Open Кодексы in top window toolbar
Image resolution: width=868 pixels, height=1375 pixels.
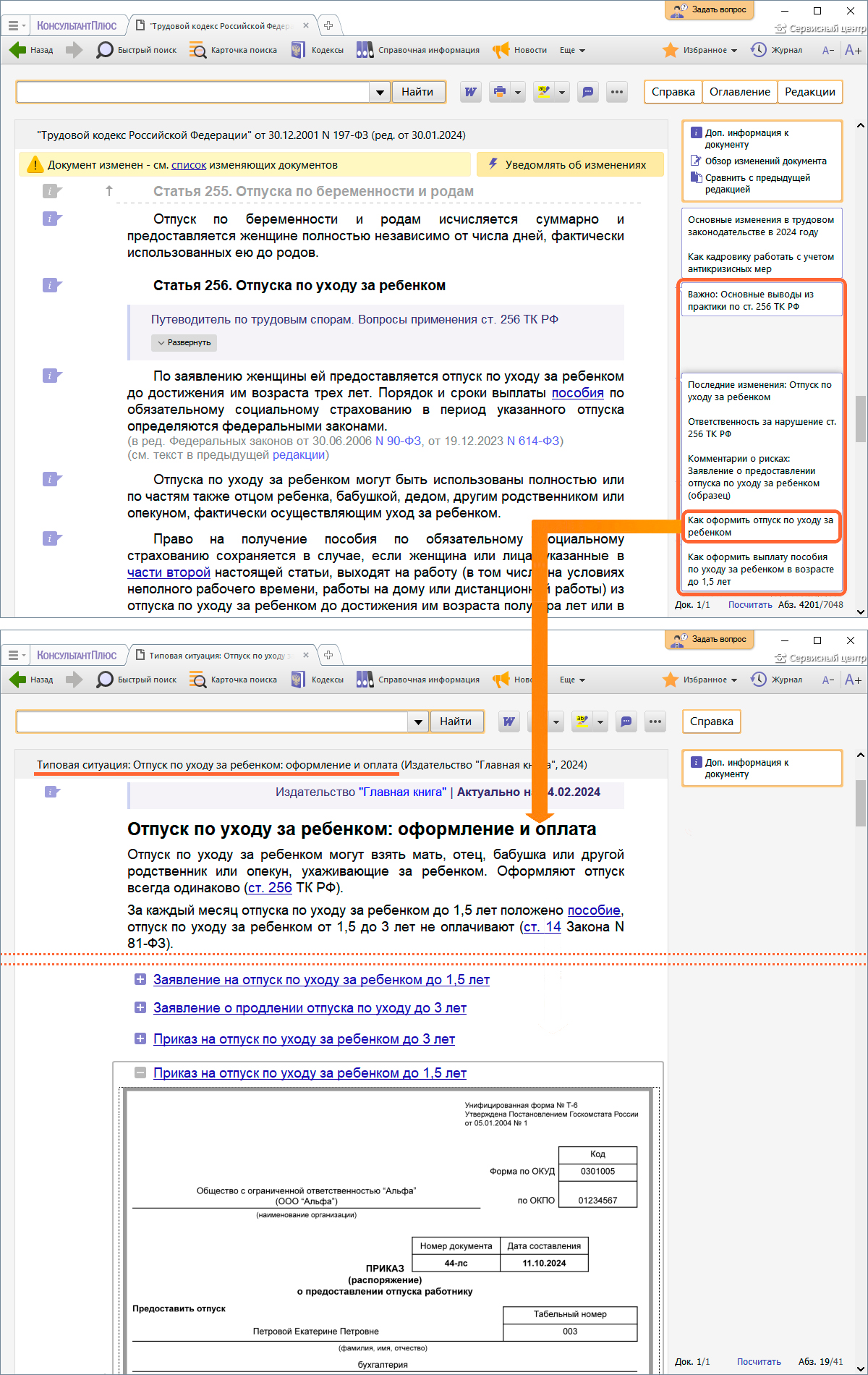317,50
